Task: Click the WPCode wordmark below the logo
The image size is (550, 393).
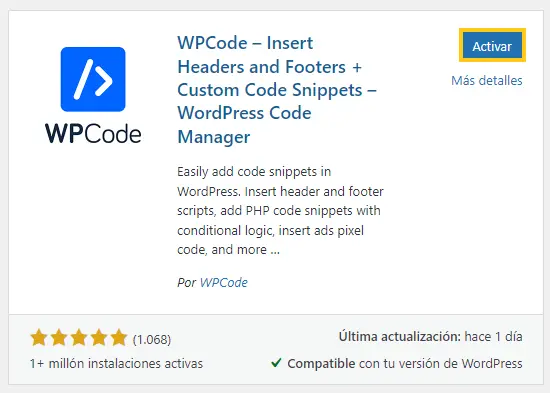Action: click(x=93, y=133)
